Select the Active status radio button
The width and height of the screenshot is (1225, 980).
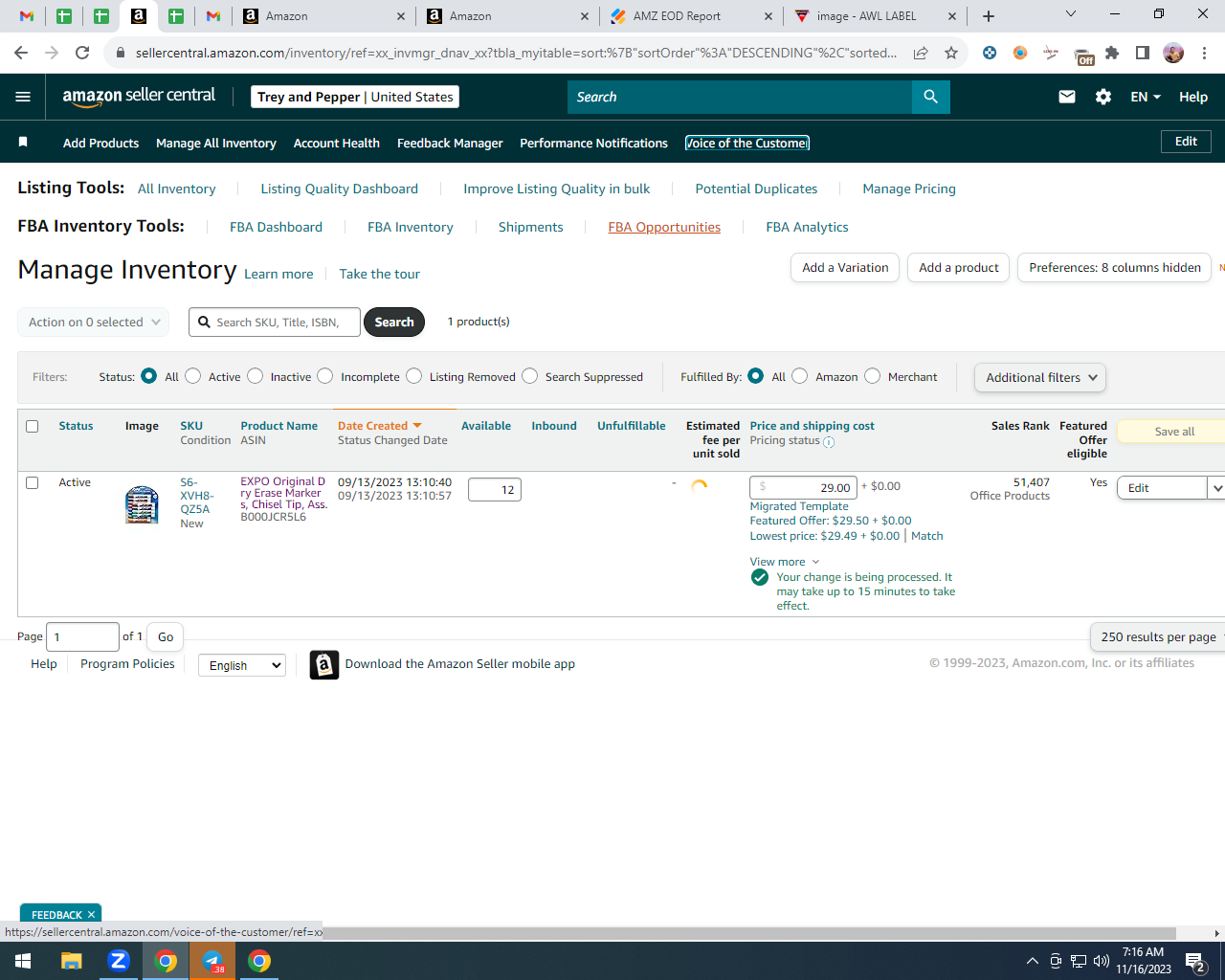coord(193,376)
